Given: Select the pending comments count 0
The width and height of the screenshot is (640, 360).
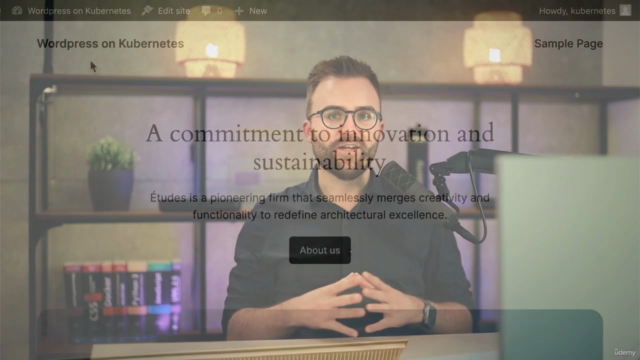Looking at the screenshot, I should 220,11.
